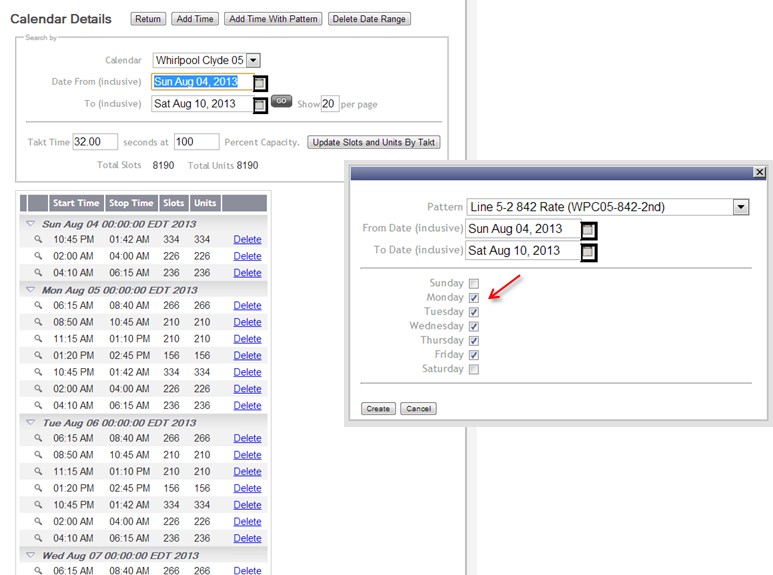Close the pattern dialog with X
The height and width of the screenshot is (575, 773).
tap(759, 172)
